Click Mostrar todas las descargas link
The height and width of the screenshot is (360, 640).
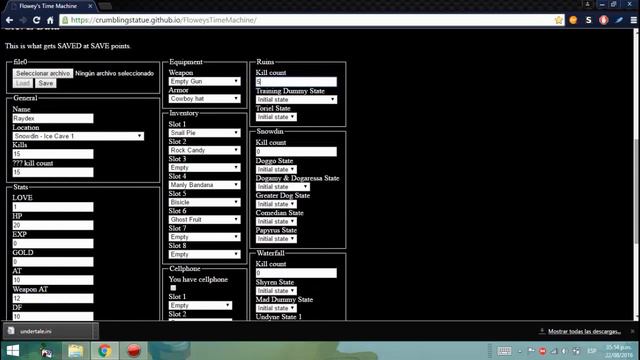pyautogui.click(x=584, y=331)
